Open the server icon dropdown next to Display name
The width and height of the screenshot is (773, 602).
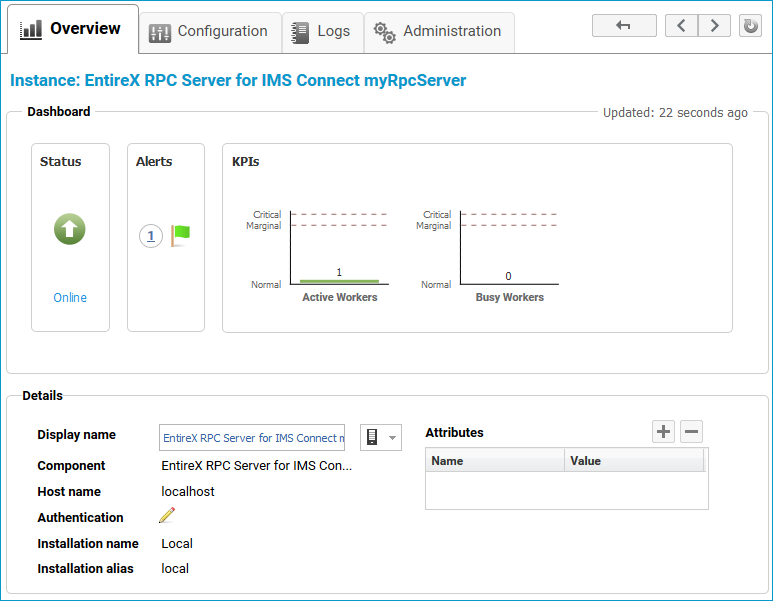381,437
